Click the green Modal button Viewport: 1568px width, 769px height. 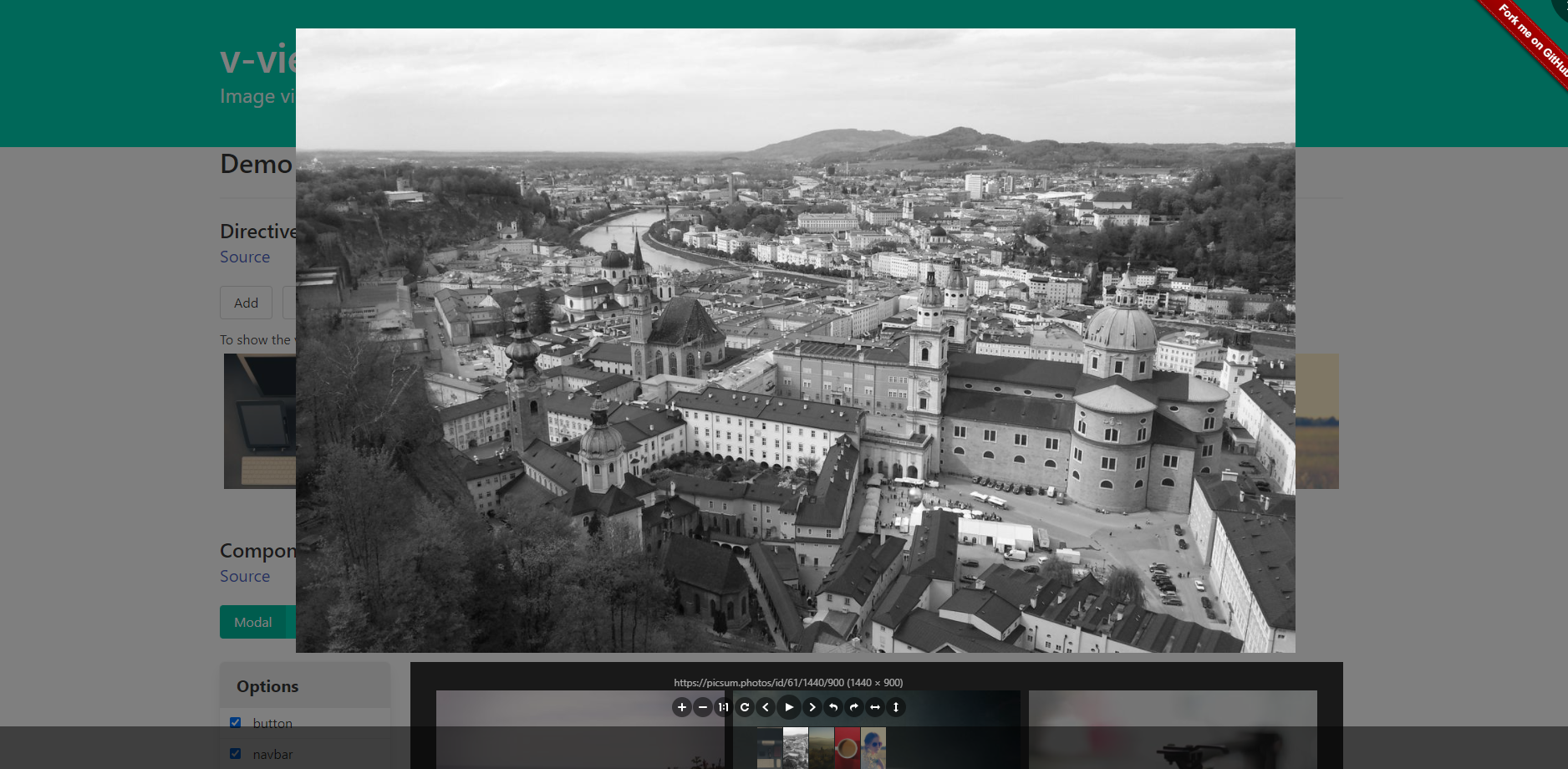coord(253,622)
